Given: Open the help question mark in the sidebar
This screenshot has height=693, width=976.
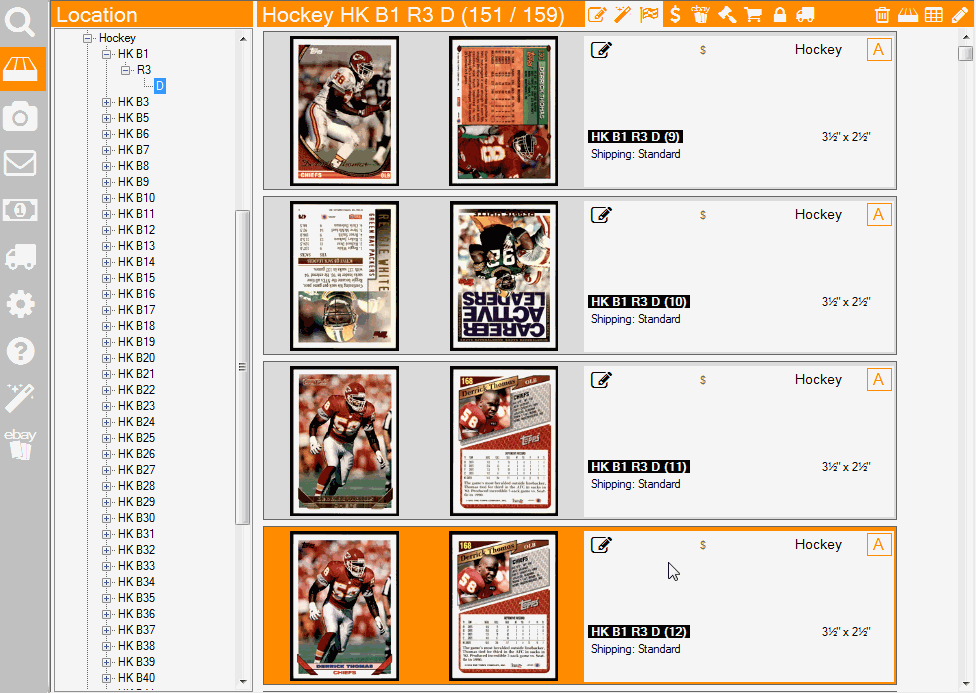Looking at the screenshot, I should point(20,351).
